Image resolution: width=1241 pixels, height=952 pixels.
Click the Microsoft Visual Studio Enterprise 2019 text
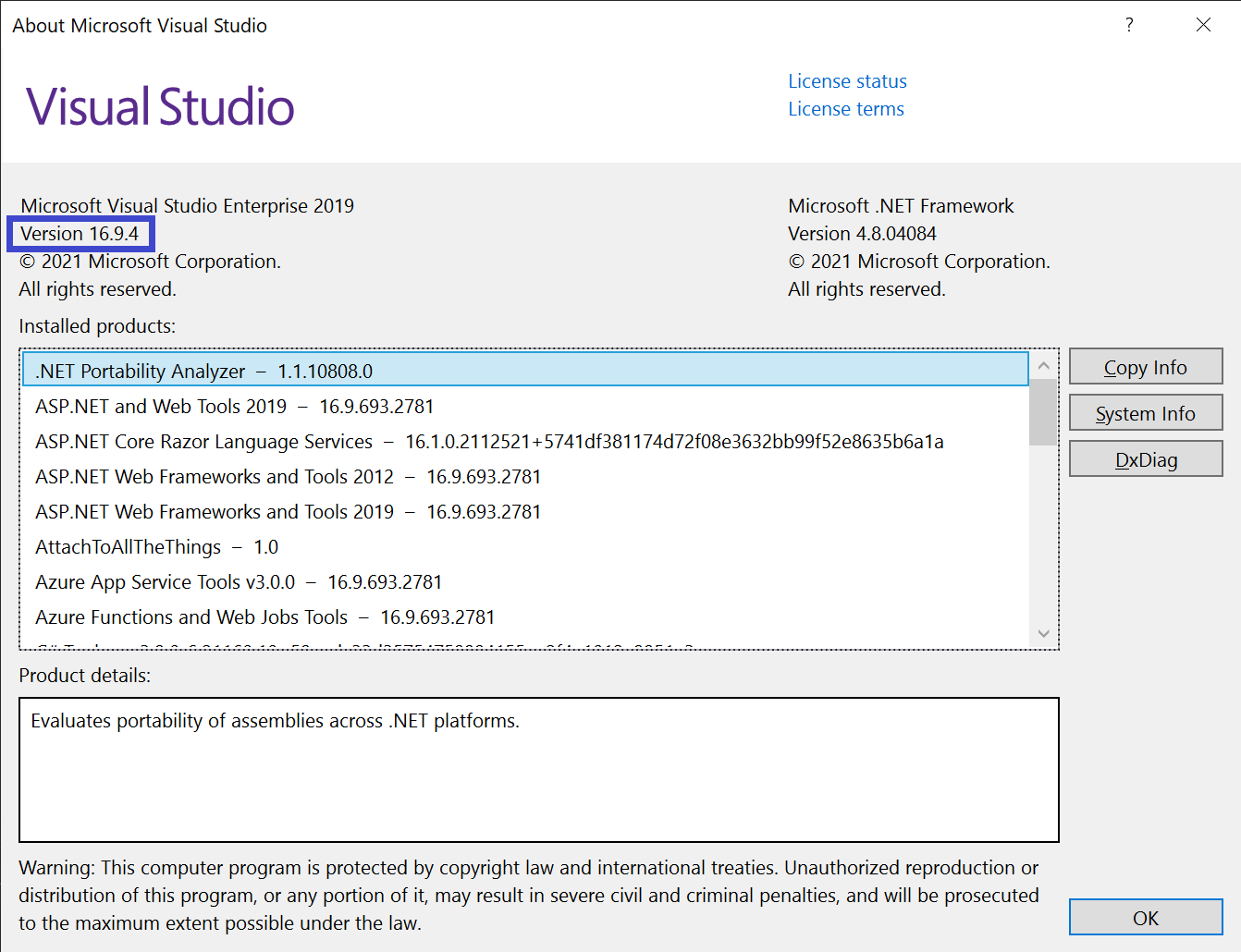point(187,206)
